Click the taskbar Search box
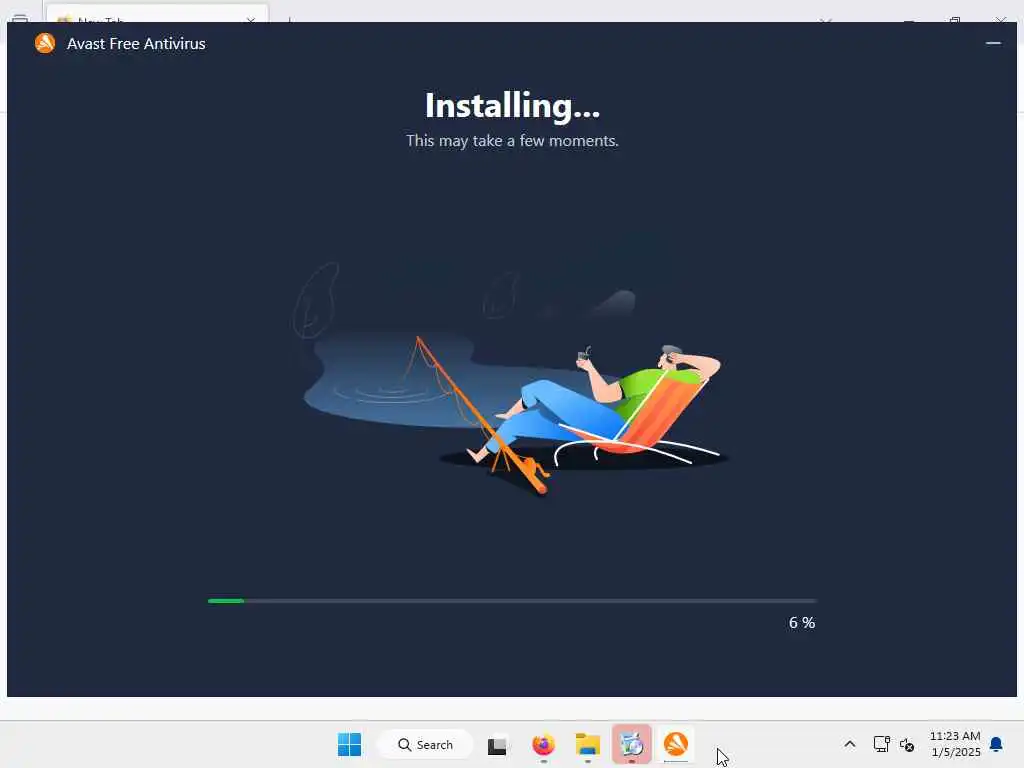The height and width of the screenshot is (768, 1024). tap(426, 744)
